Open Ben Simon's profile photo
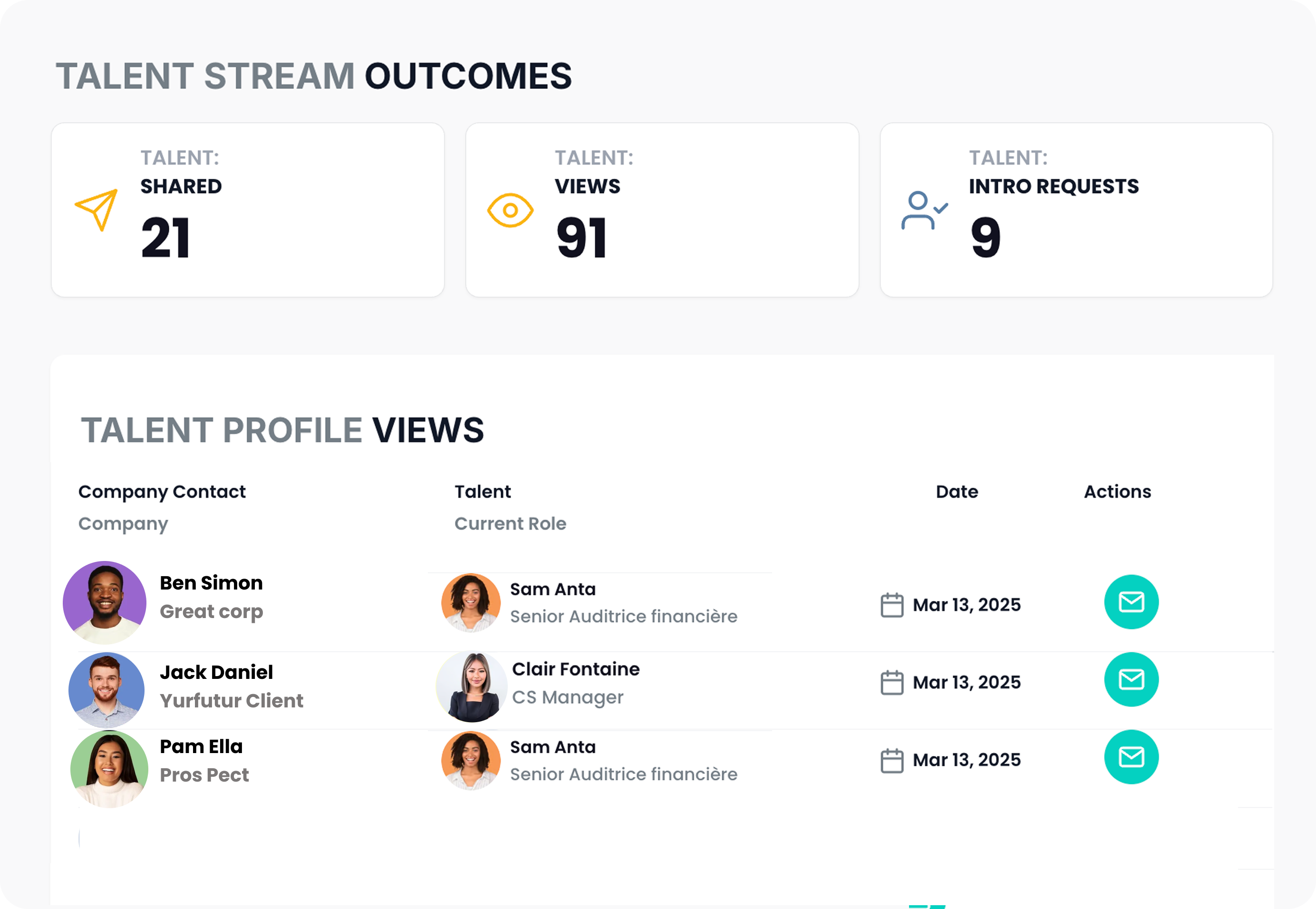The width and height of the screenshot is (1316, 909). click(105, 602)
